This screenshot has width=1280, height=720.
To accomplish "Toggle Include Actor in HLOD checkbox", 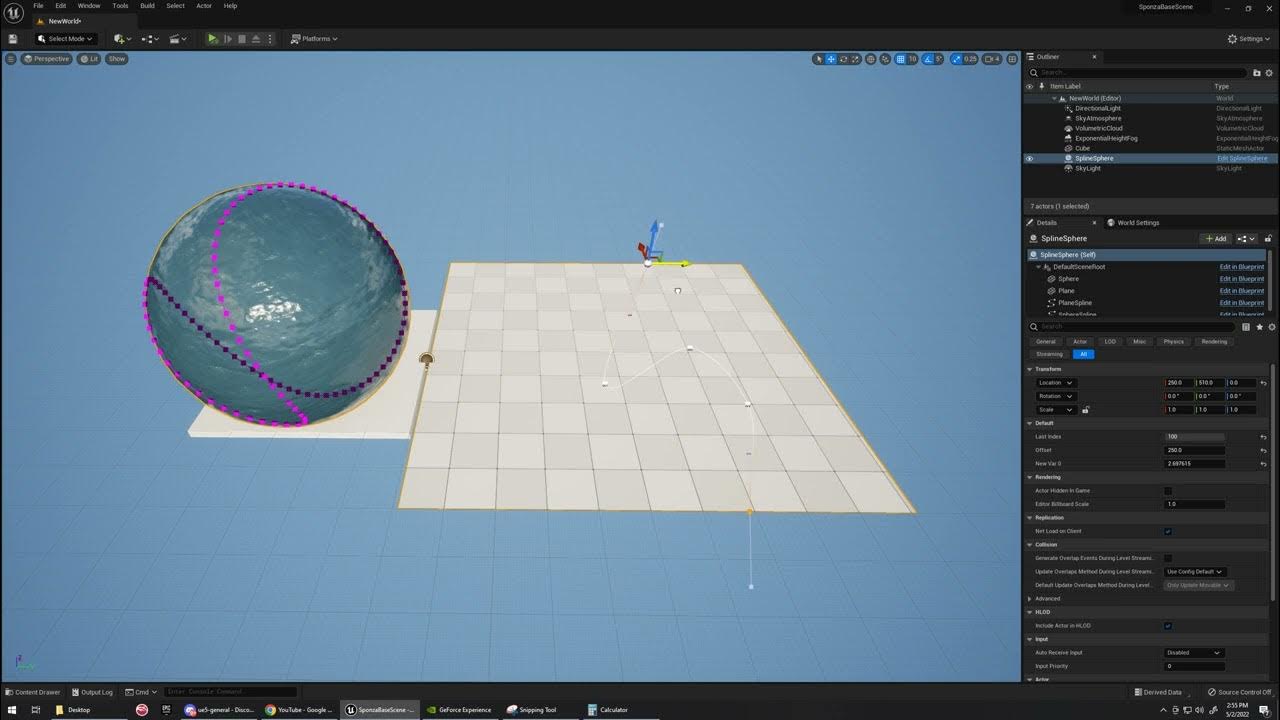I will click(1168, 626).
